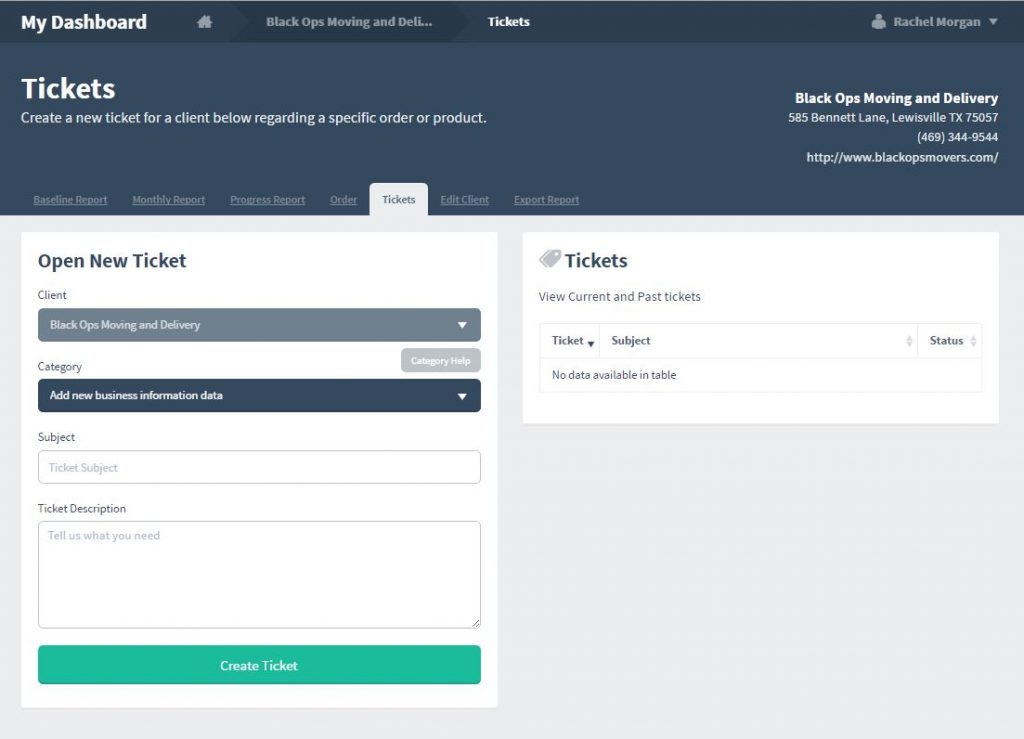
Task: Click the Category Help button
Action: tap(440, 360)
